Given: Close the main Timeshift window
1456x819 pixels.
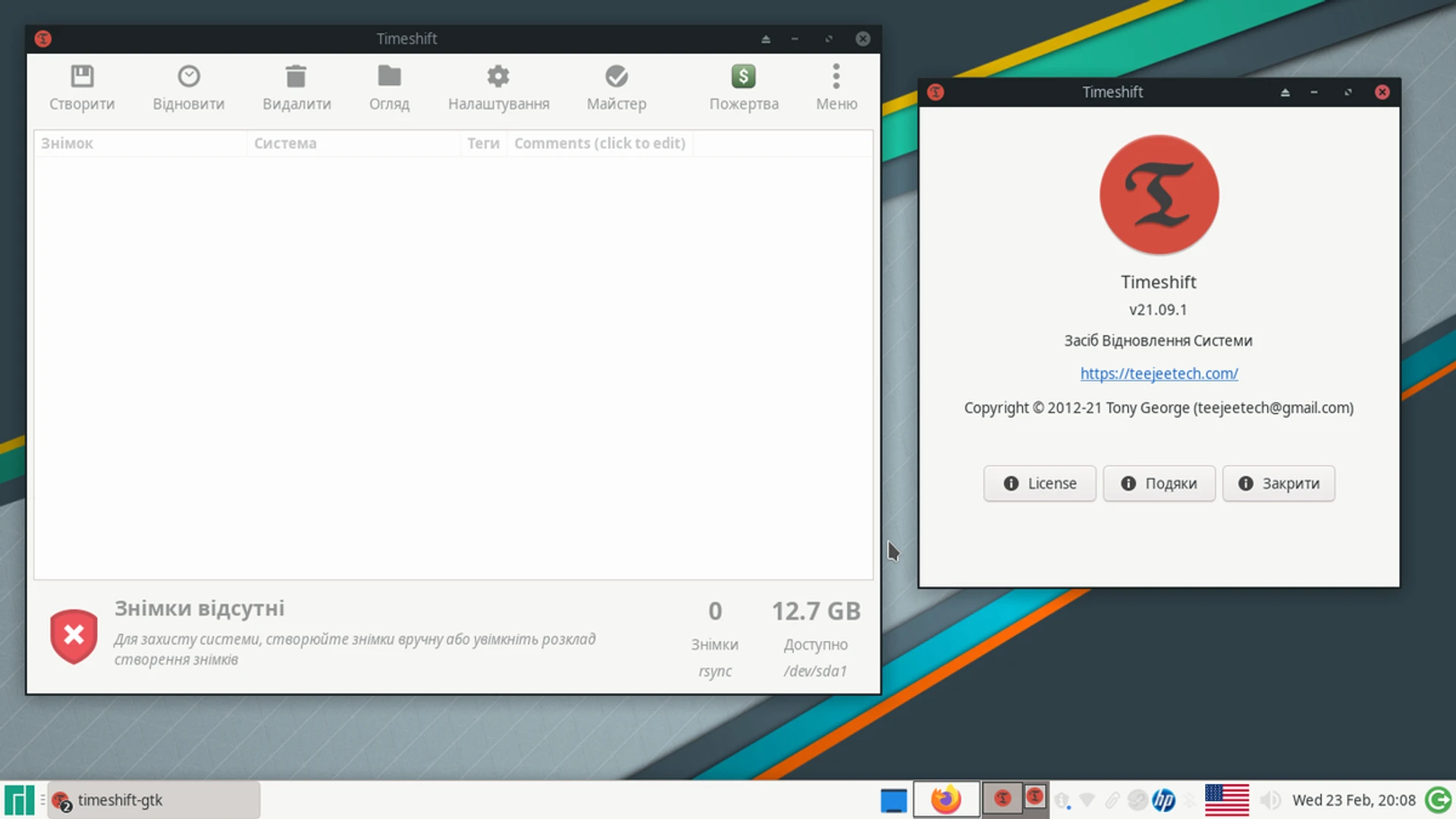Looking at the screenshot, I should 863,39.
